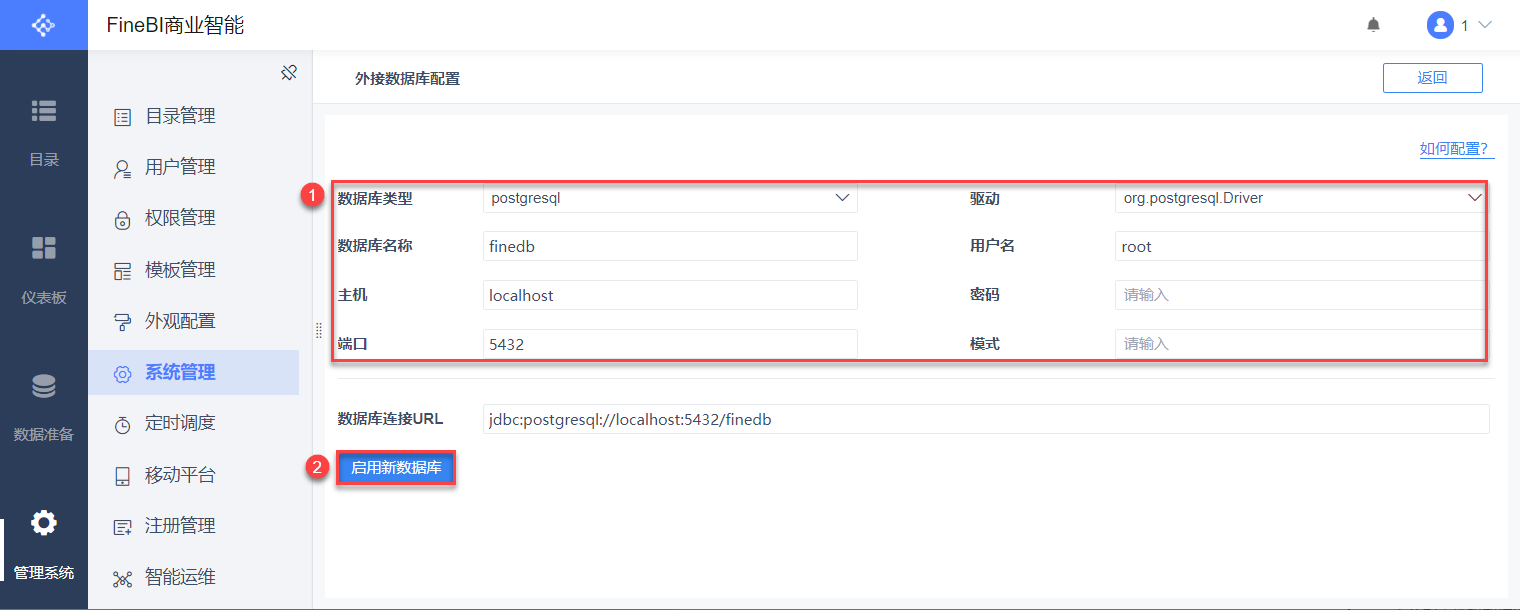Click the 数据库类型 label
The image size is (1520, 610).
click(375, 198)
